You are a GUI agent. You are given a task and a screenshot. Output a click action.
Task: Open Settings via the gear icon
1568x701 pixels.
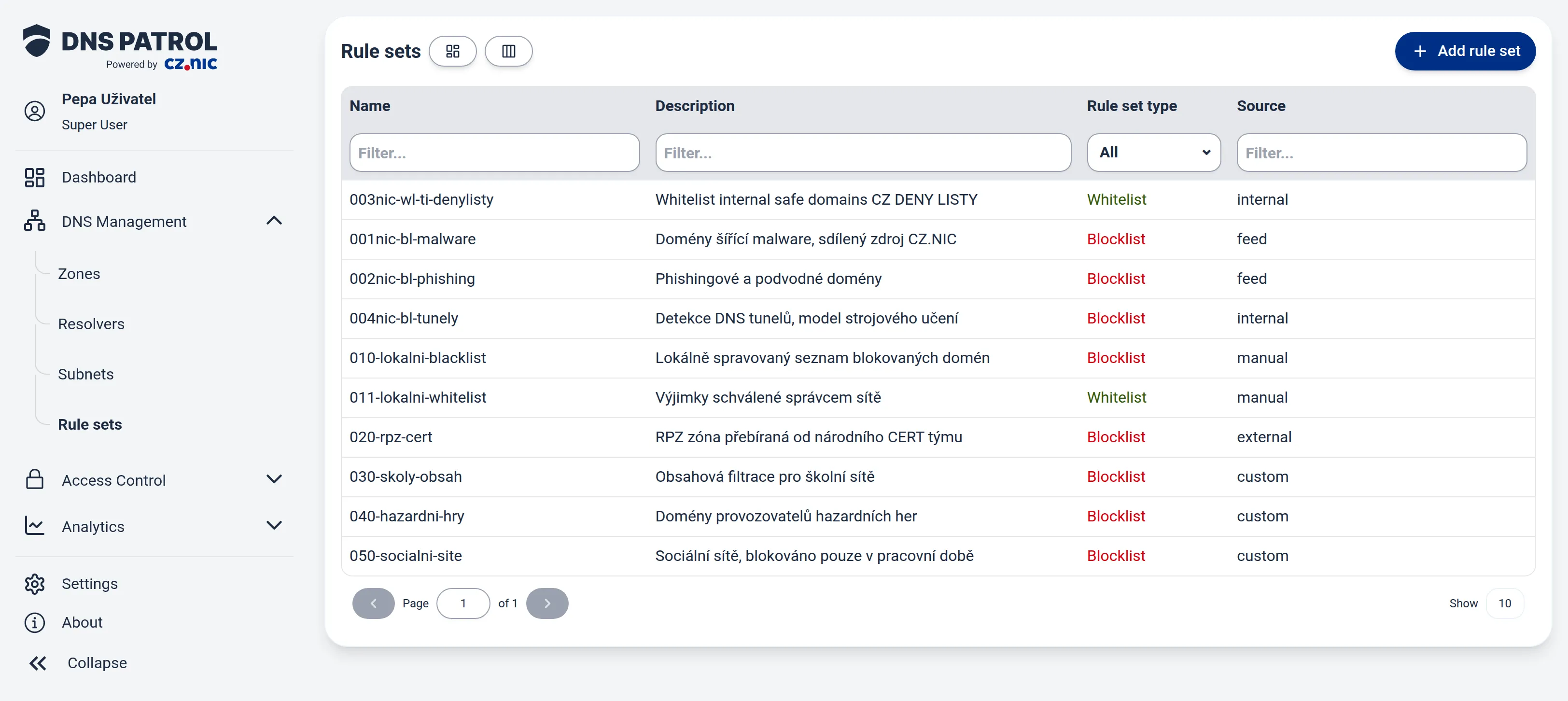35,584
